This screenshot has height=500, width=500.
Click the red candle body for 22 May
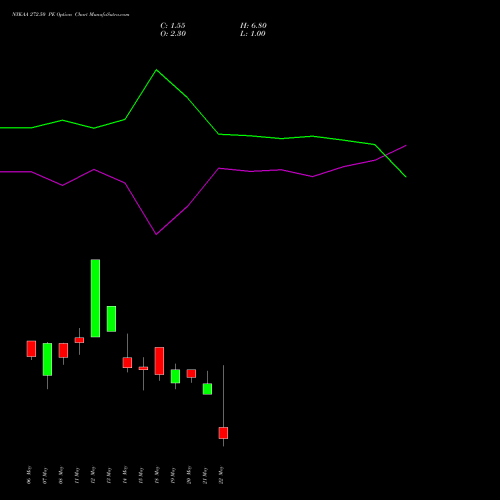223,433
